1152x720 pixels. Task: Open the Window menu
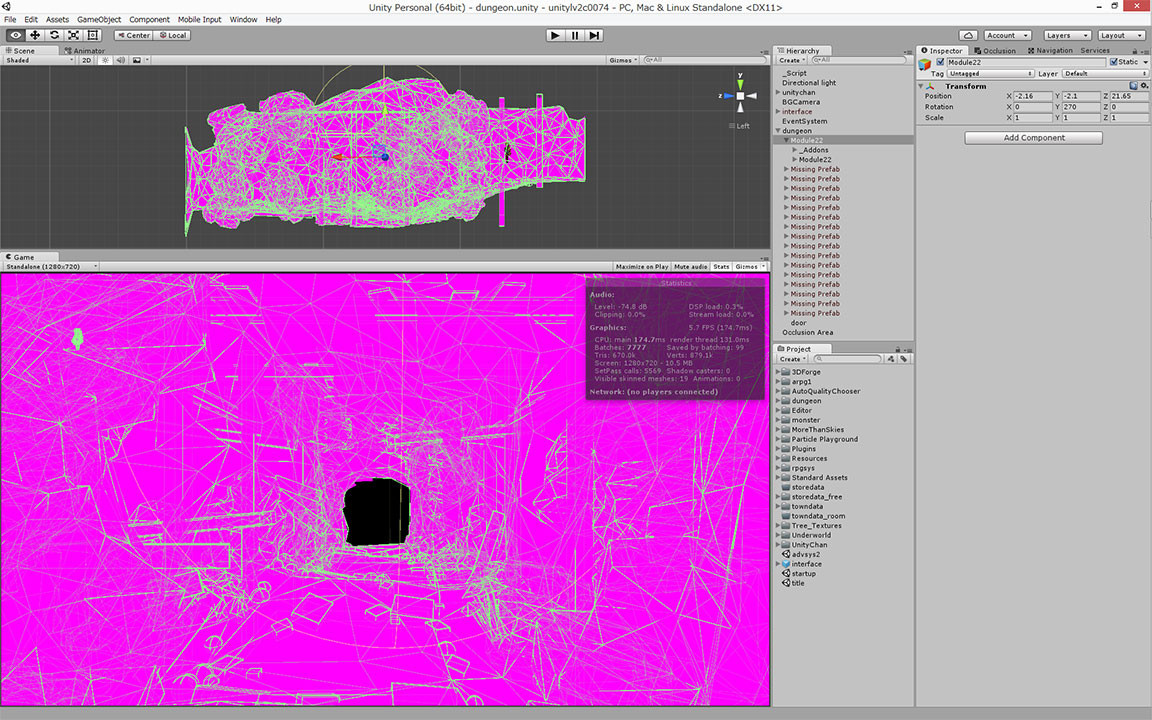(x=243, y=19)
